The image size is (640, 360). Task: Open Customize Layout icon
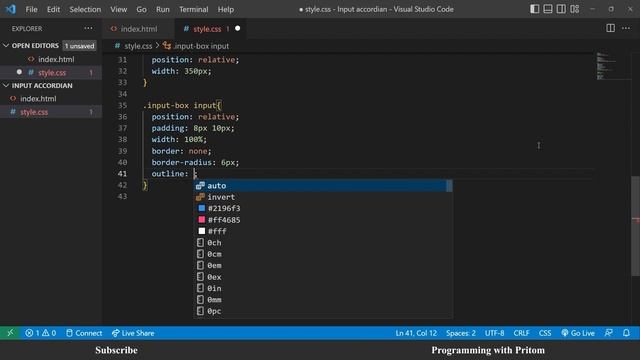pos(575,9)
